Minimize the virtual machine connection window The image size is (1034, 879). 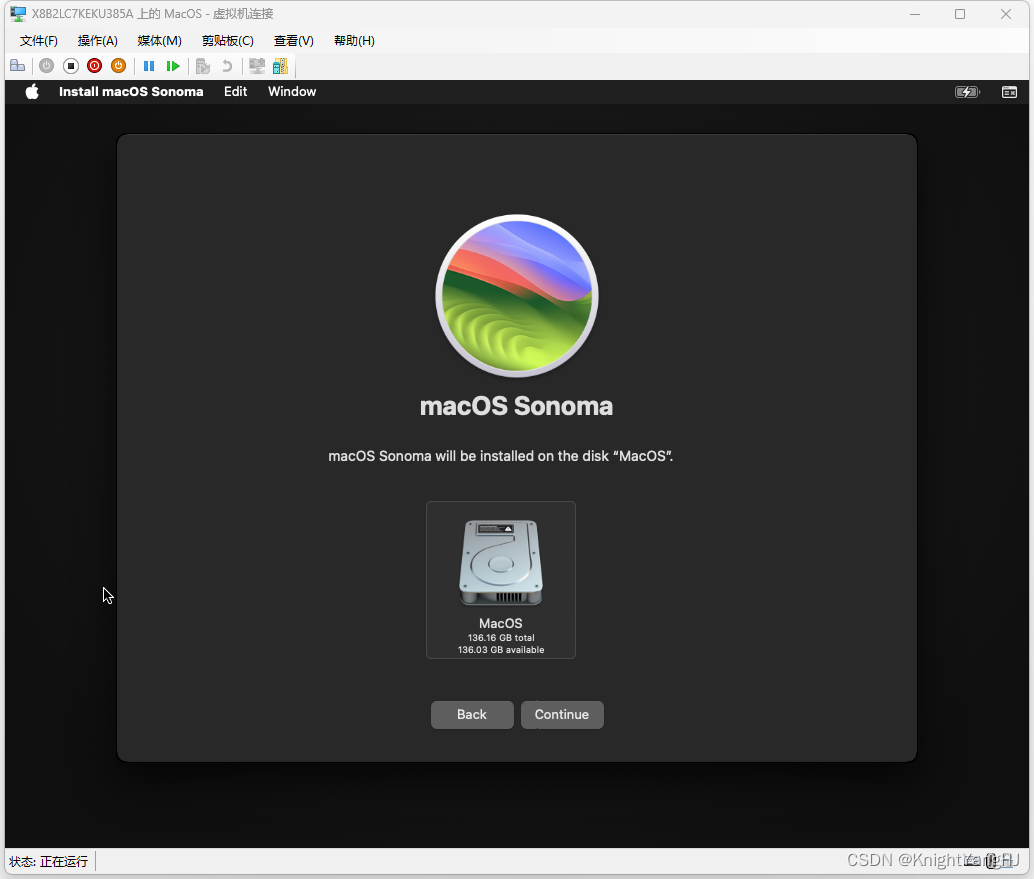click(x=915, y=14)
